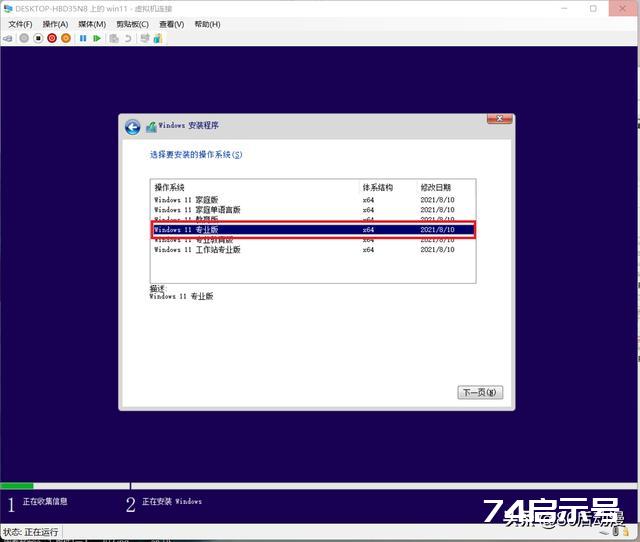The width and height of the screenshot is (640, 542).
Task: Click the 操作系统 column header
Action: click(169, 187)
